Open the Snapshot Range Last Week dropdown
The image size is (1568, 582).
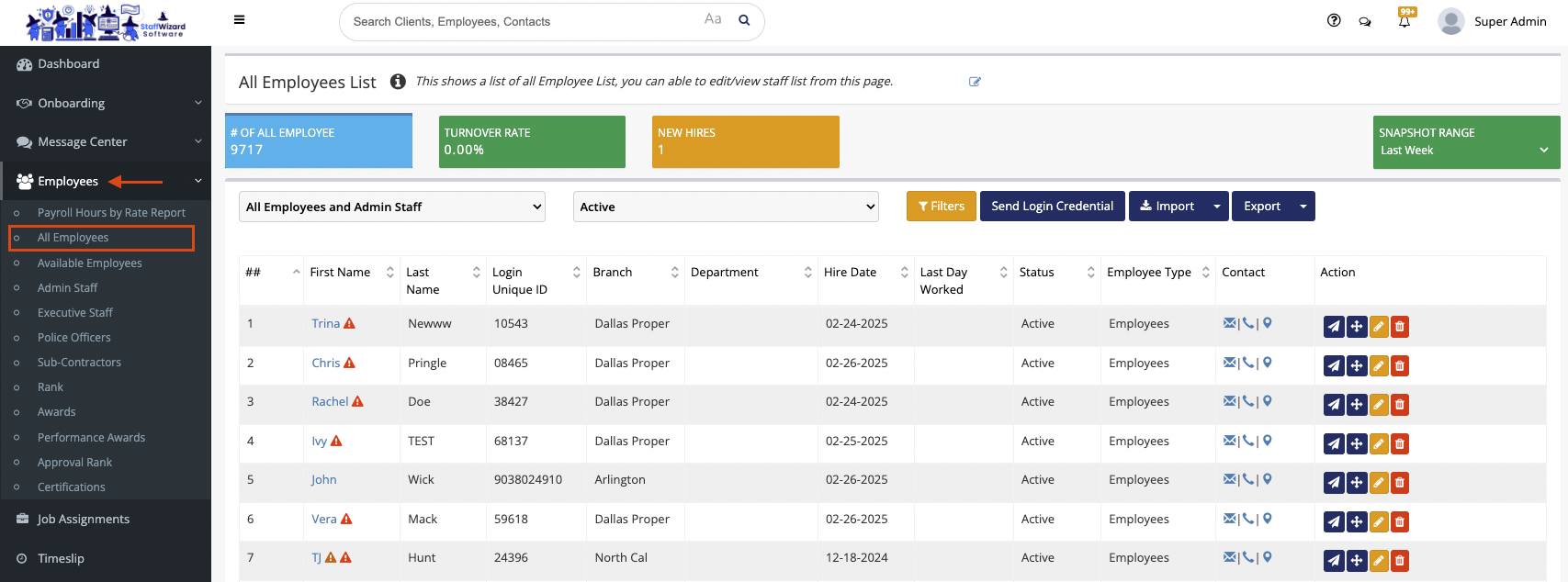click(1466, 142)
